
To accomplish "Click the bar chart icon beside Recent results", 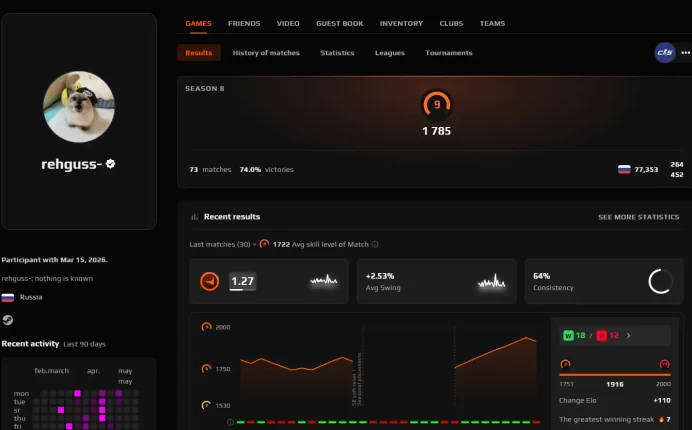I will click(194, 217).
